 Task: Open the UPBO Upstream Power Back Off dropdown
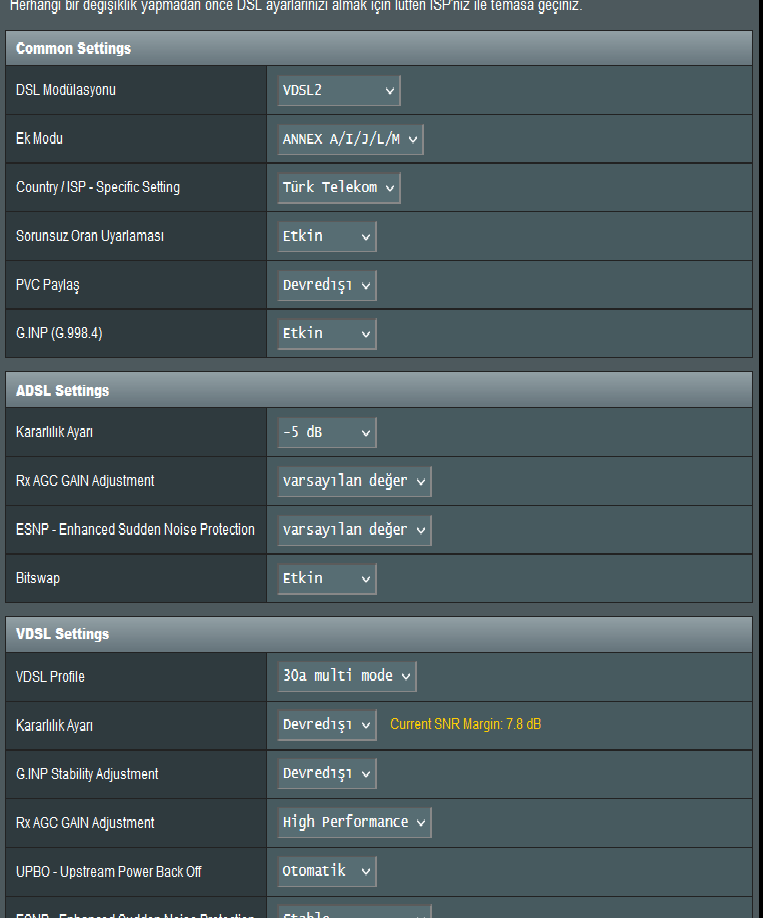[327, 871]
